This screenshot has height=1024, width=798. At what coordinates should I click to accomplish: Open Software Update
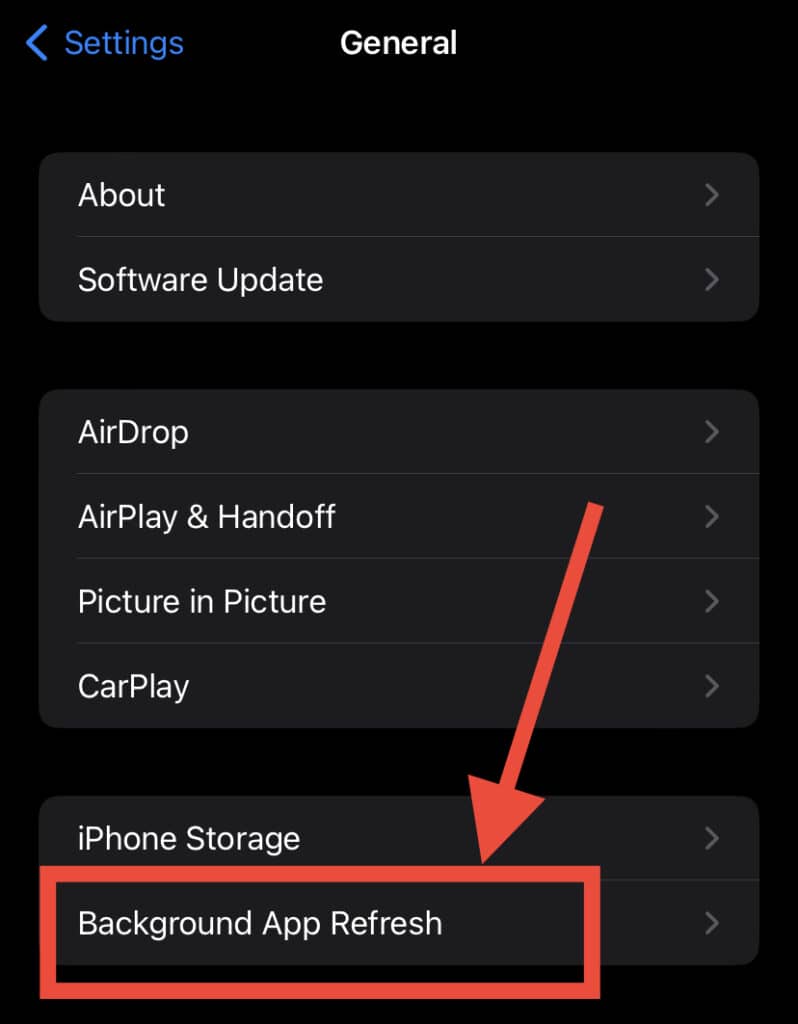[399, 280]
